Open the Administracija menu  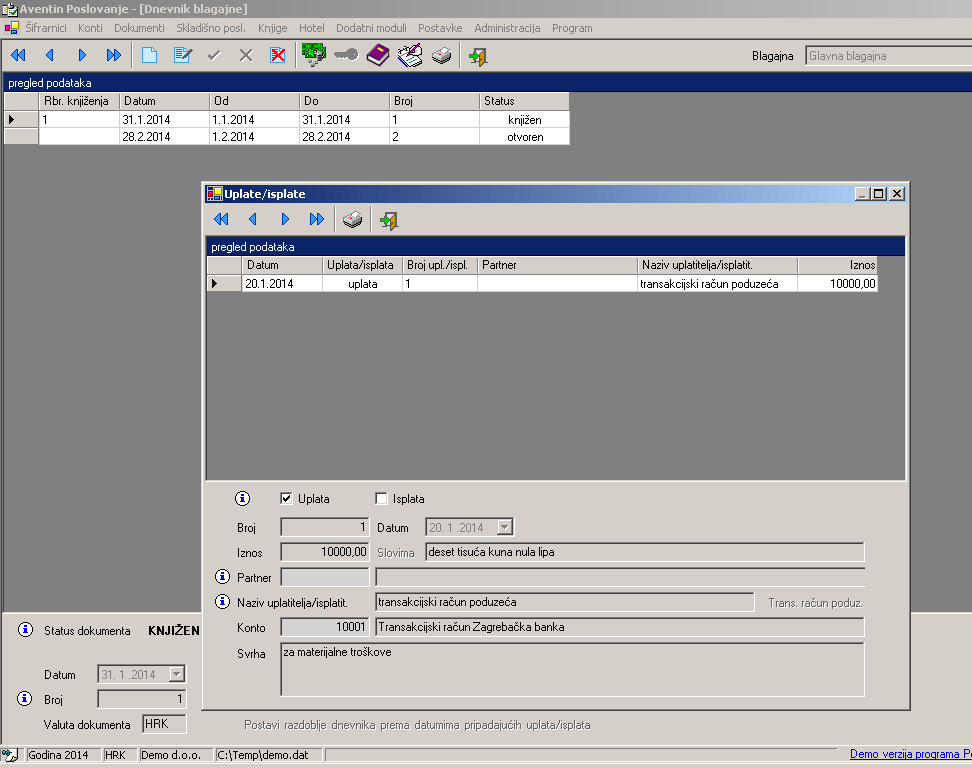507,28
